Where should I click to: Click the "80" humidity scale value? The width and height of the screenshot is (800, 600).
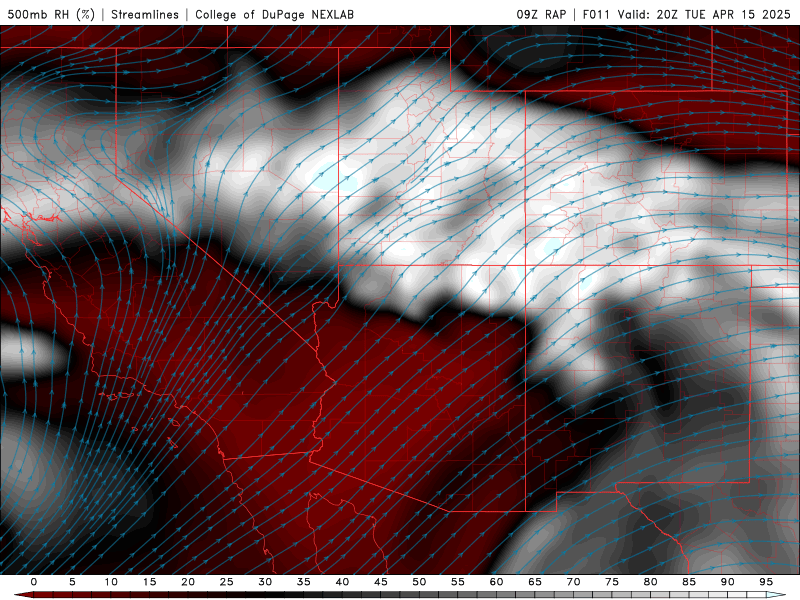pyautogui.click(x=650, y=582)
